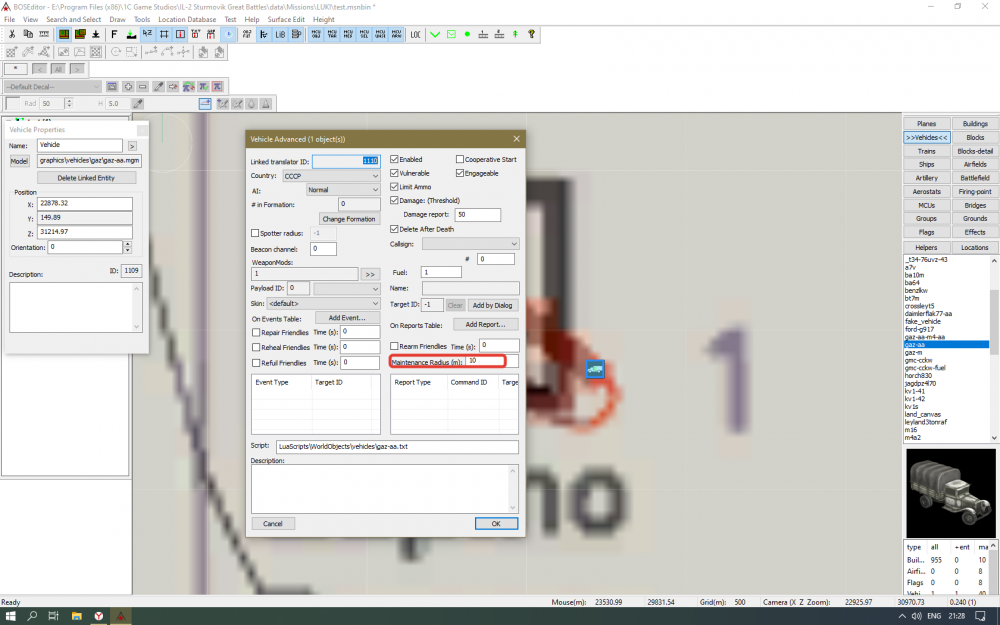Toggle the MCU SEL toolbar icon
Viewport: 1000px width, 625px height.
click(364, 34)
